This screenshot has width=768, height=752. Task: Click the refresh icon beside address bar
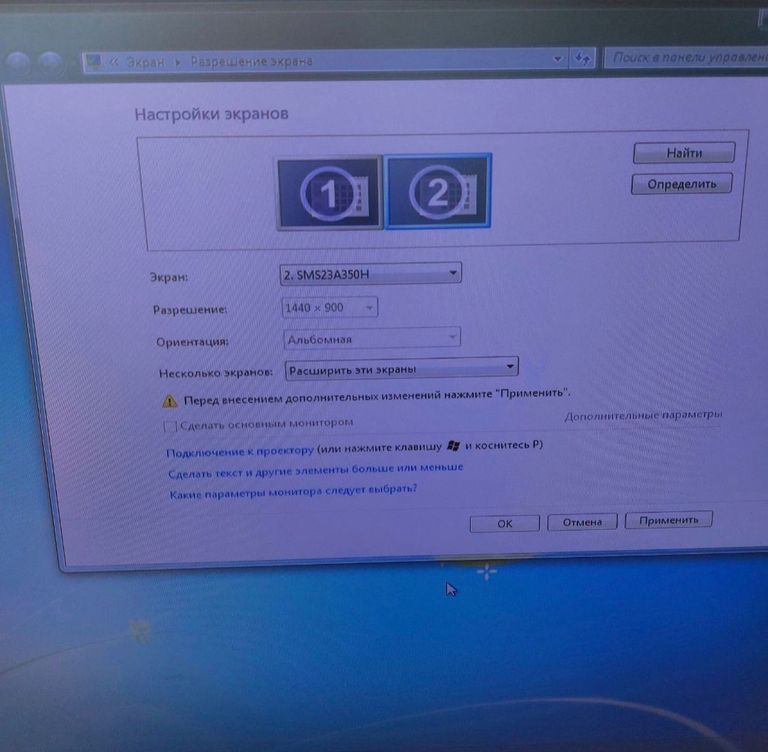[582, 59]
